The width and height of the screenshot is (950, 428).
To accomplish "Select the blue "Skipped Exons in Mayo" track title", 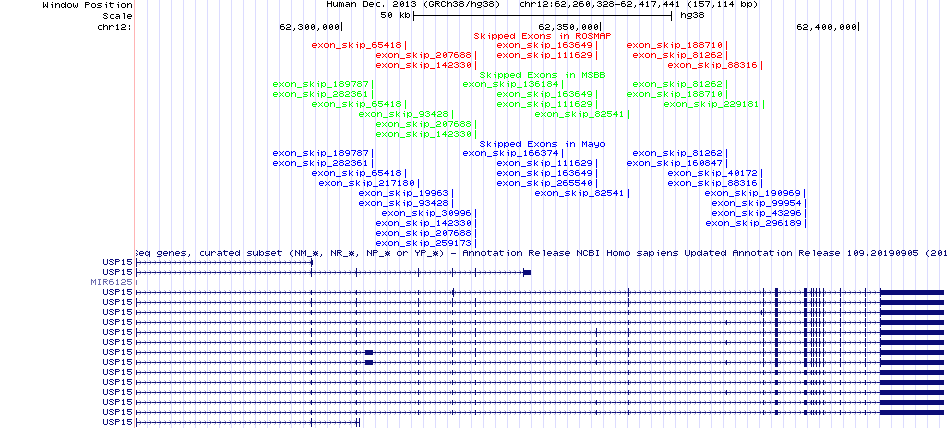I will tap(542, 143).
